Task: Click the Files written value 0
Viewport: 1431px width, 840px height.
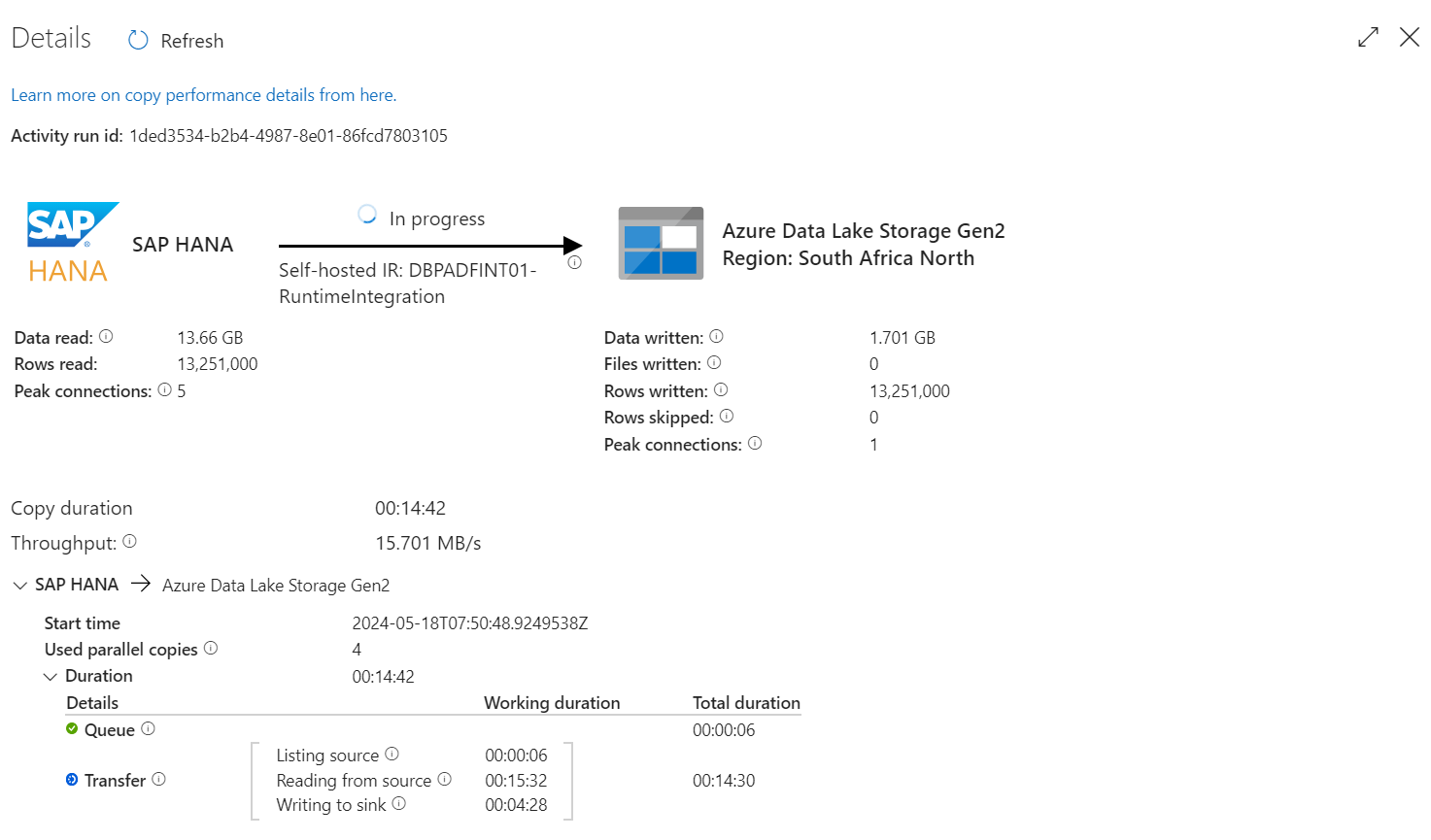Action: click(x=873, y=364)
